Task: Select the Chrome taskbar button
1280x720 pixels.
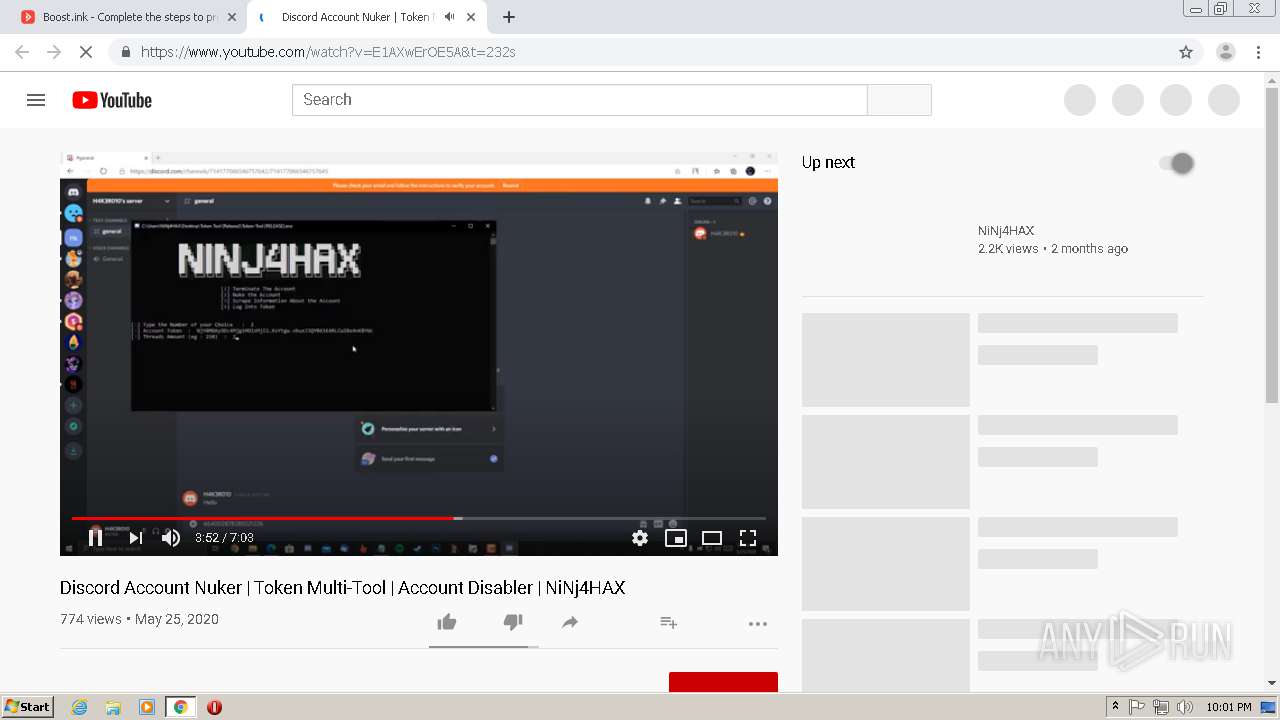Action: click(x=180, y=707)
